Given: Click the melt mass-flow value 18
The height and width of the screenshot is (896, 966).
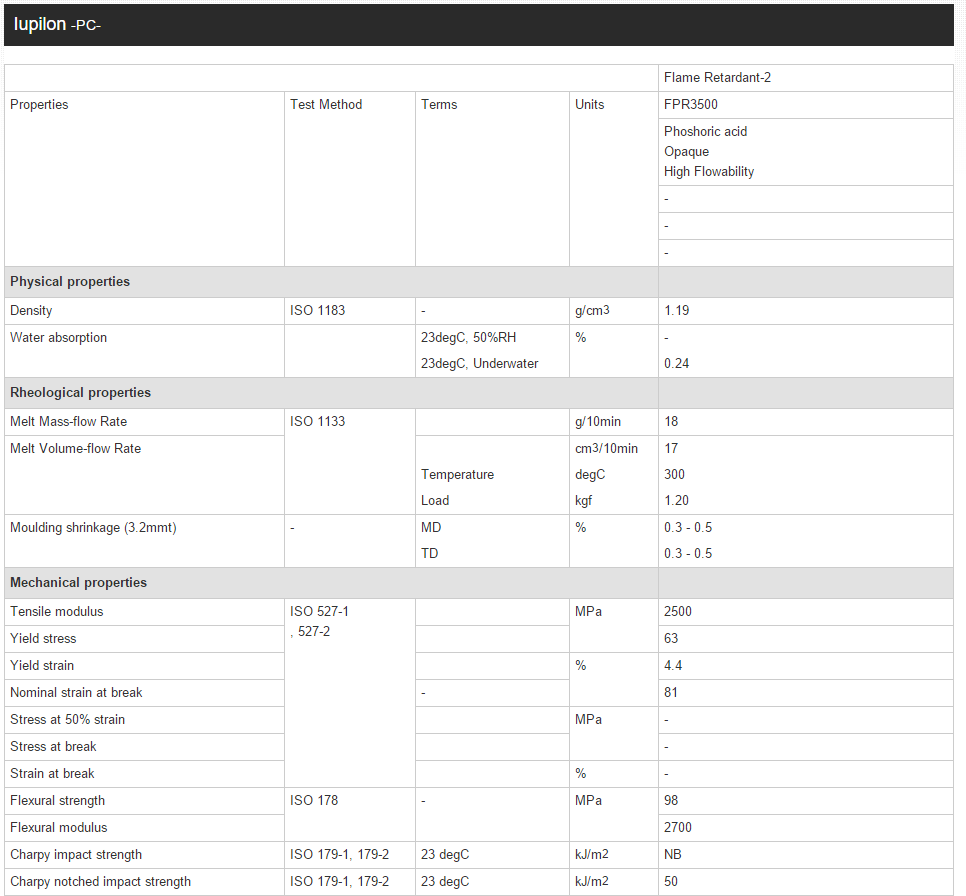Looking at the screenshot, I should [671, 422].
